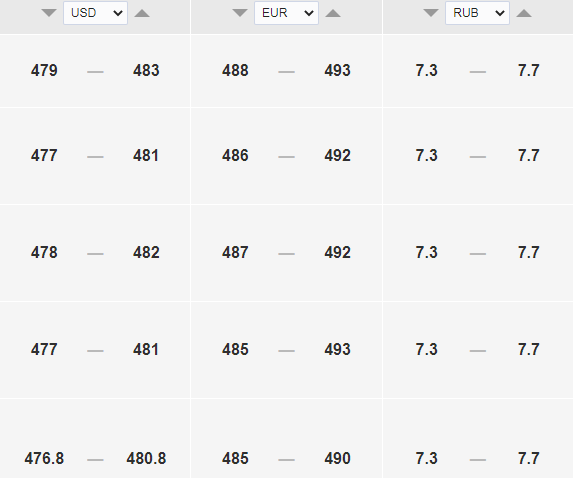
Task: Click the 480.8 USD sell rate
Action: [x=146, y=458]
